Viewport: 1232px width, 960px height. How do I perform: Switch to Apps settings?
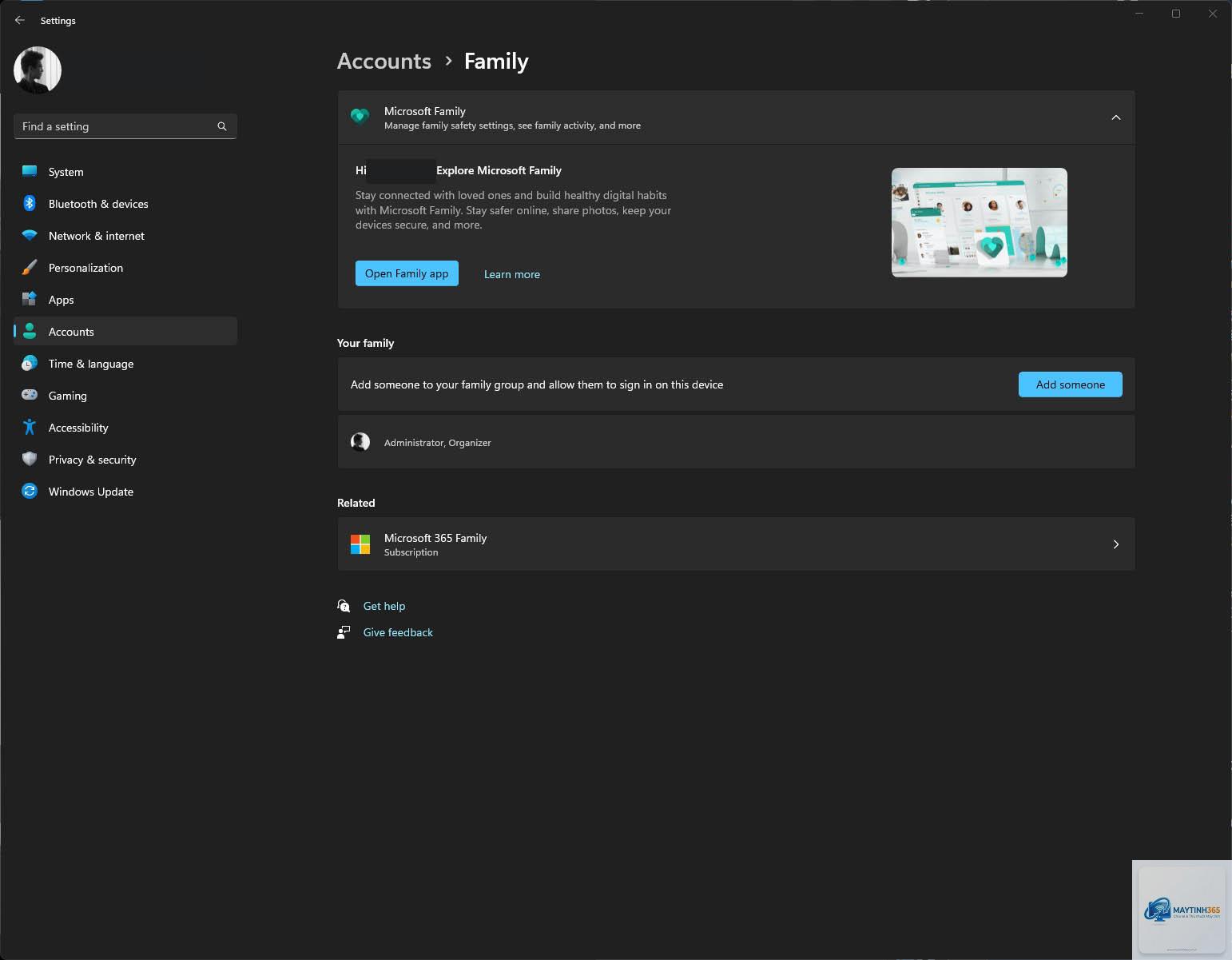tap(125, 300)
